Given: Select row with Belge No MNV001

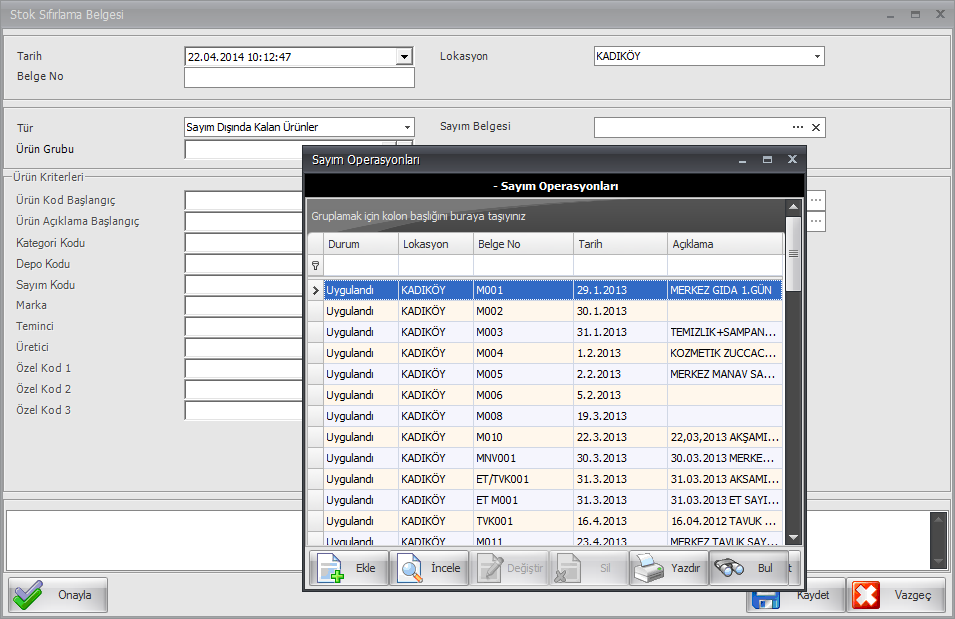Looking at the screenshot, I should coord(553,458).
